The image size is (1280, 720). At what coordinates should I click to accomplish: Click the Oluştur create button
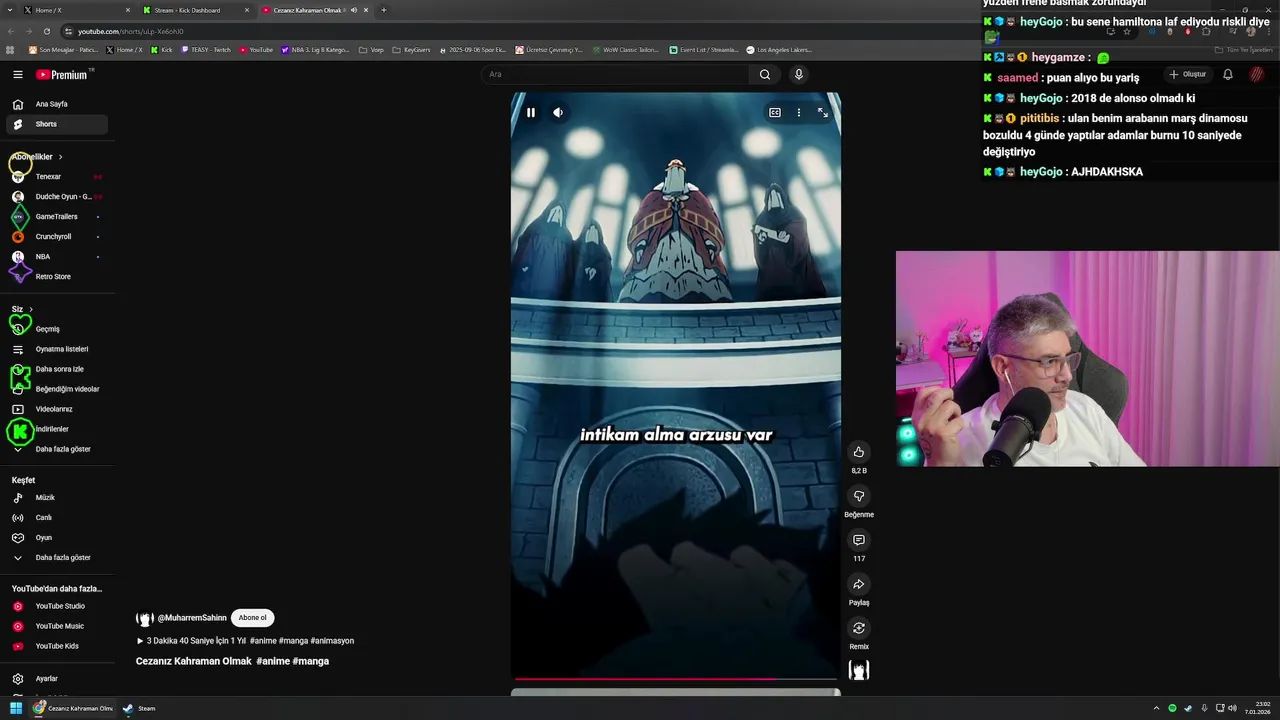tap(1188, 74)
